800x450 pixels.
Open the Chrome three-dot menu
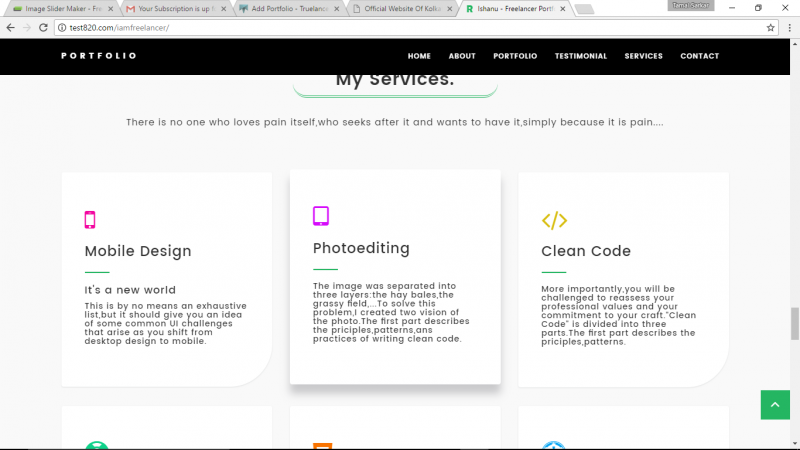tap(789, 27)
